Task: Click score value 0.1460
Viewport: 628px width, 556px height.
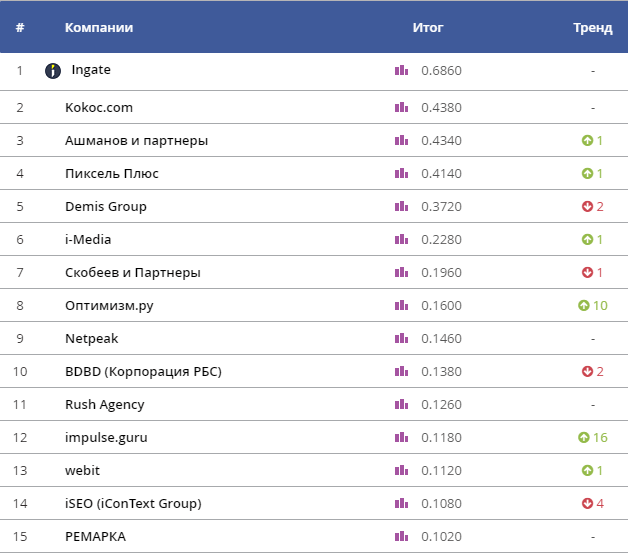Action: point(441,338)
